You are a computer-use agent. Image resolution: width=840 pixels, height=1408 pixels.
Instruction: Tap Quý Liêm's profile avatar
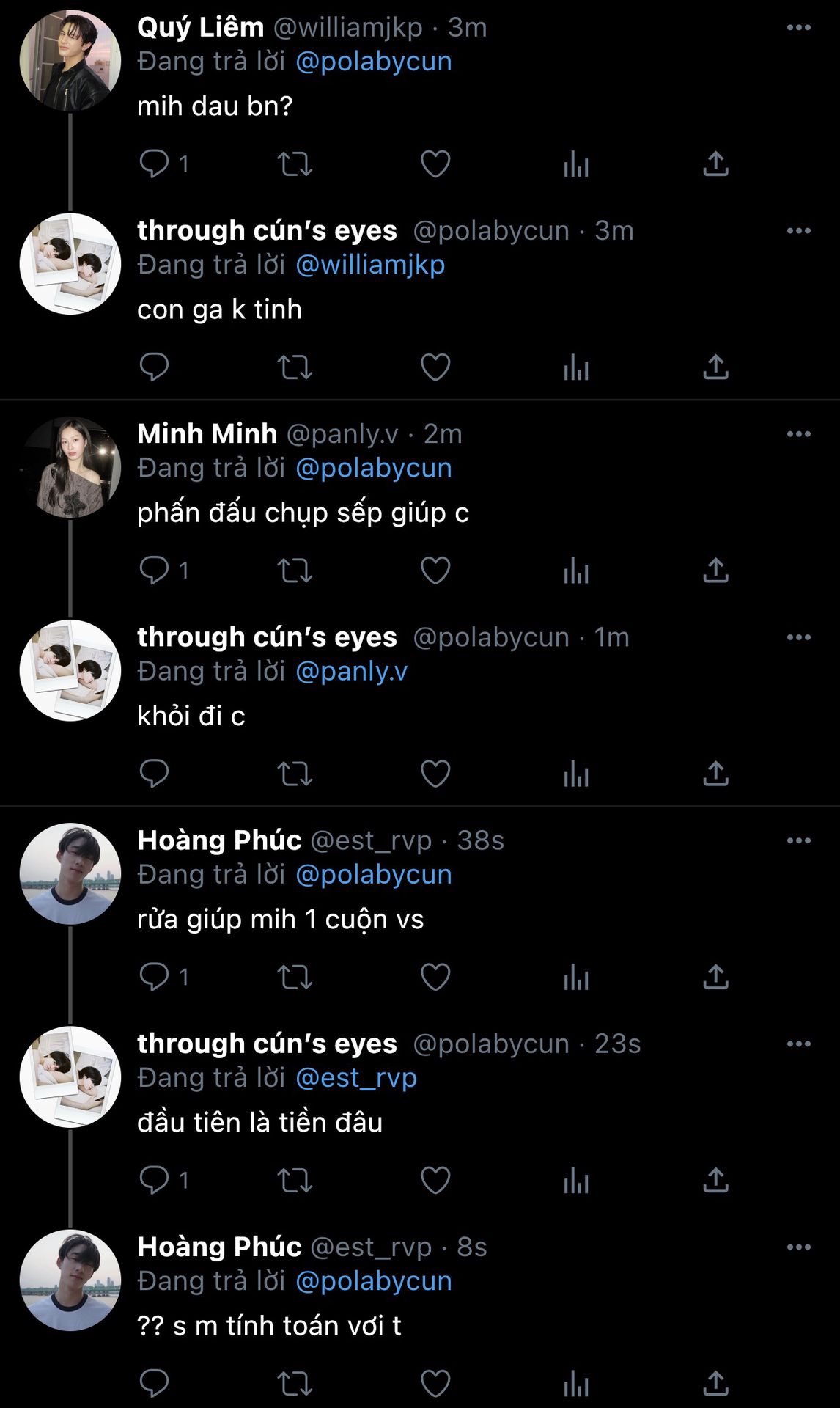pyautogui.click(x=70, y=60)
